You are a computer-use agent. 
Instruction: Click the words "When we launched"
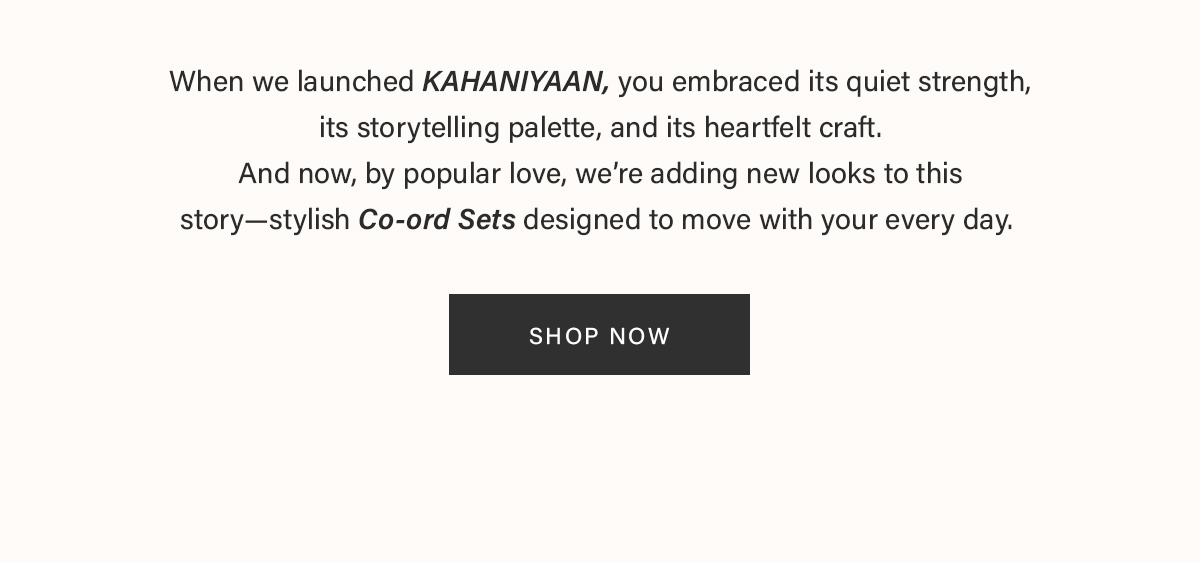[292, 82]
